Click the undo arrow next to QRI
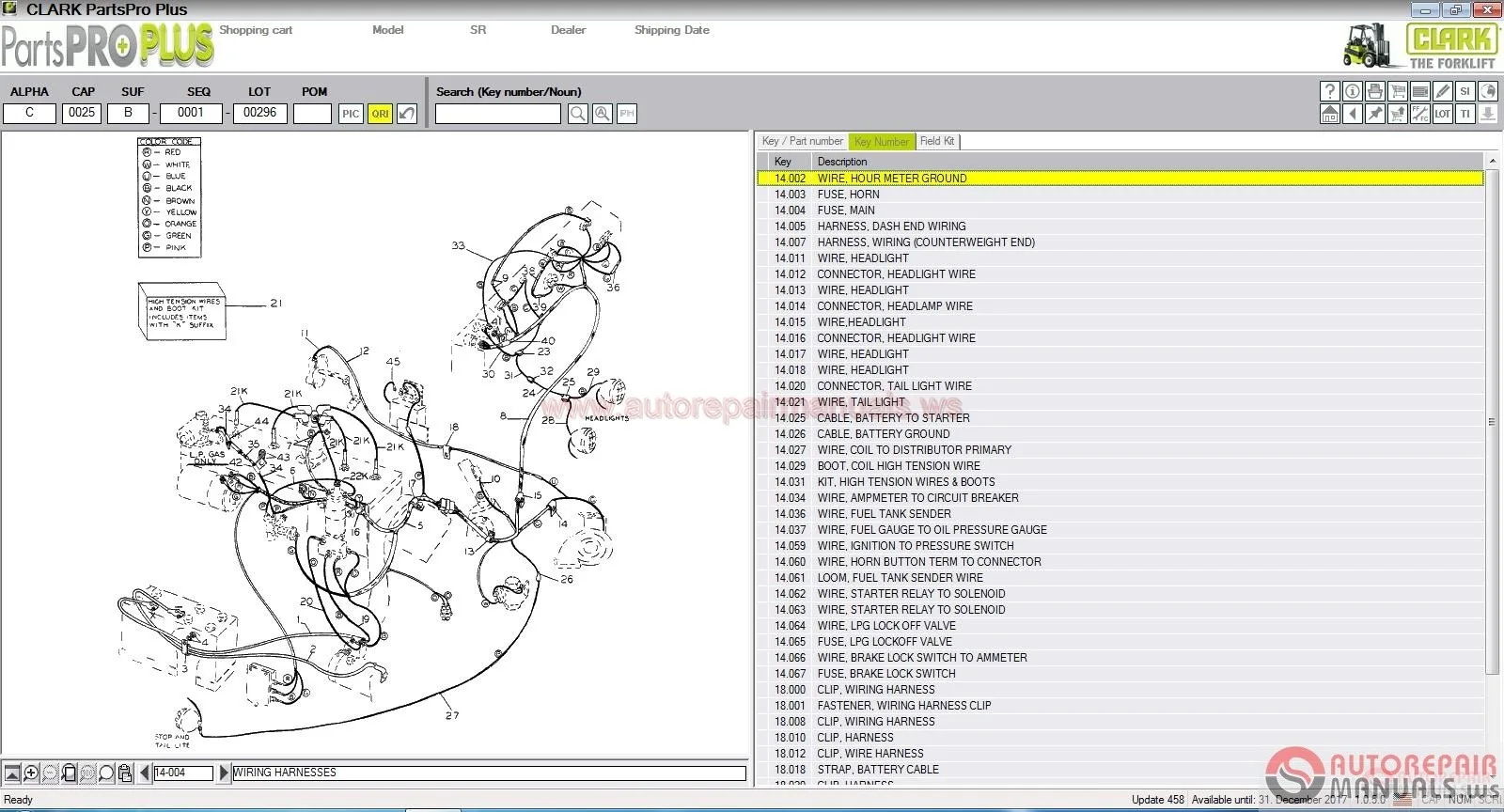Viewport: 1504px width, 812px height. coord(407,114)
